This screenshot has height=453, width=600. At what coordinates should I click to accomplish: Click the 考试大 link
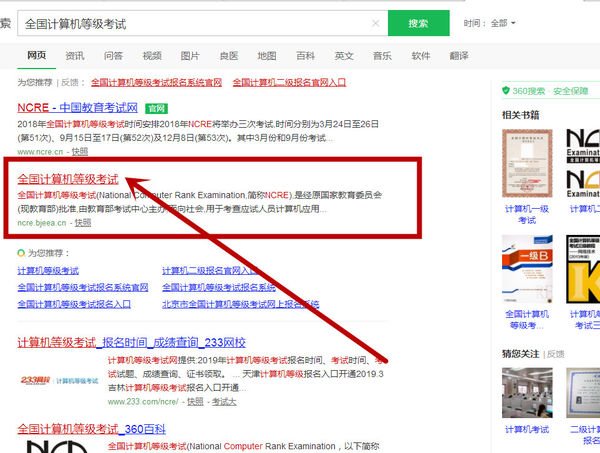coord(224,402)
